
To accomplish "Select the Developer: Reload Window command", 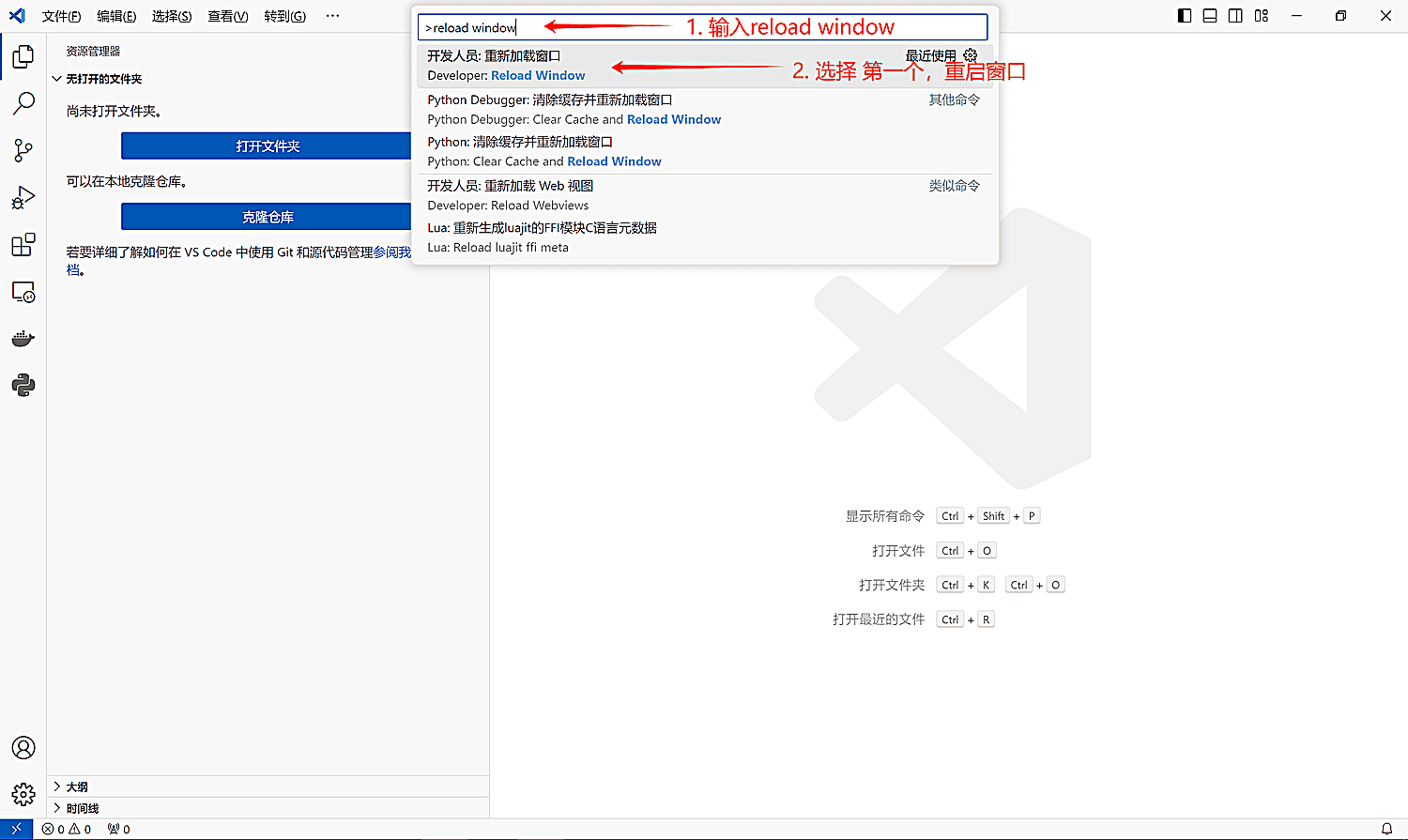I will pyautogui.click(x=705, y=66).
